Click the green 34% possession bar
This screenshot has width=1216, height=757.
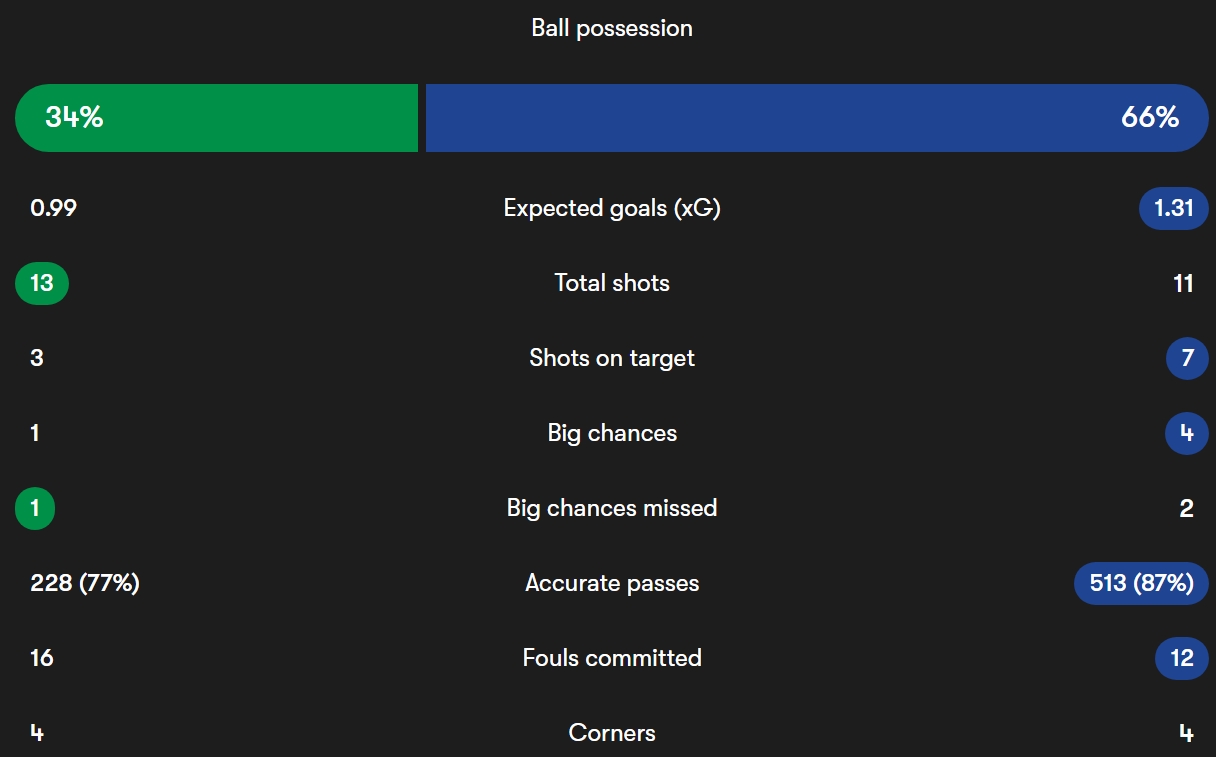pos(216,118)
